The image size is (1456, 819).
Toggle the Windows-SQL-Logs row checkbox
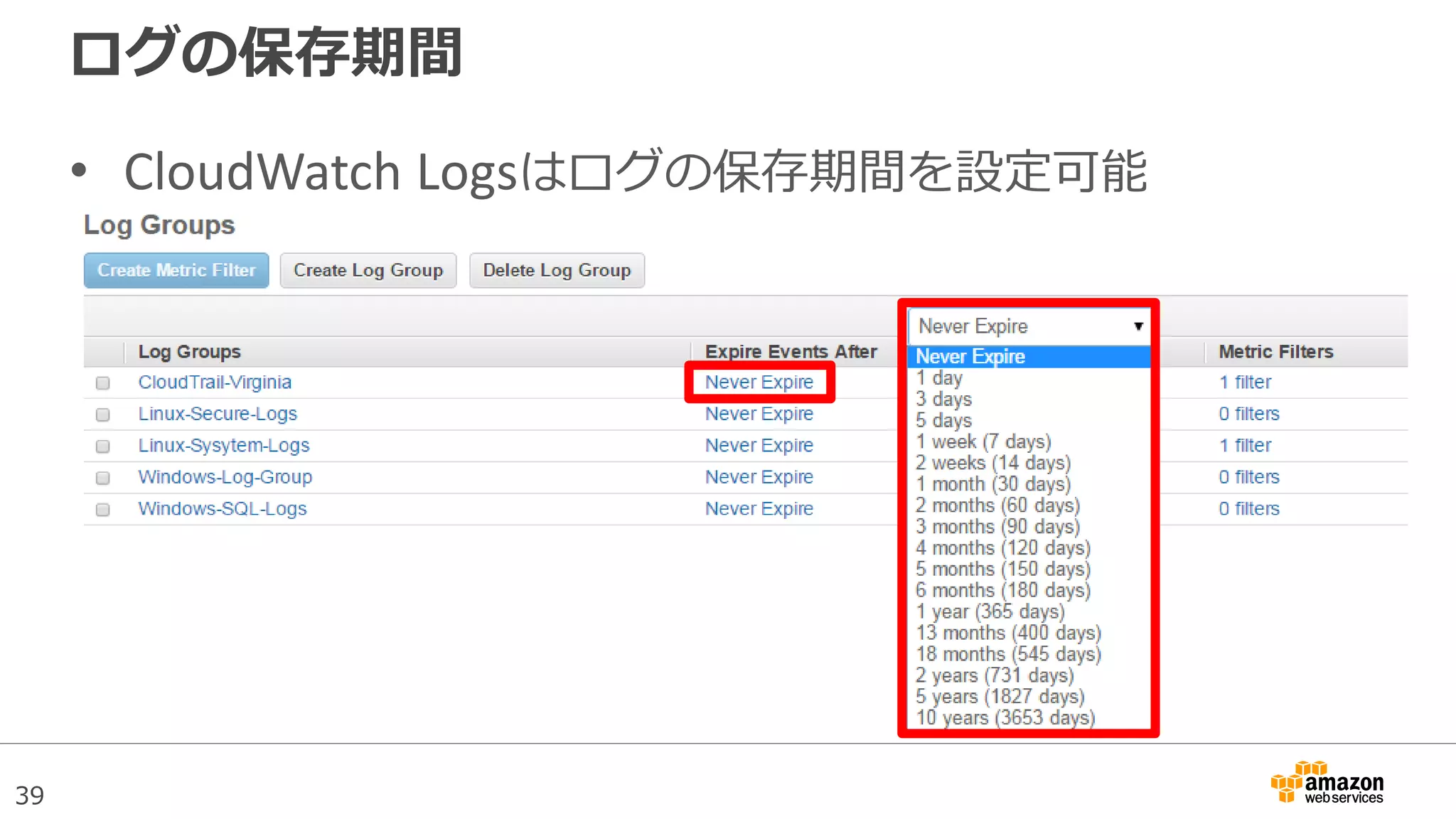tap(103, 510)
